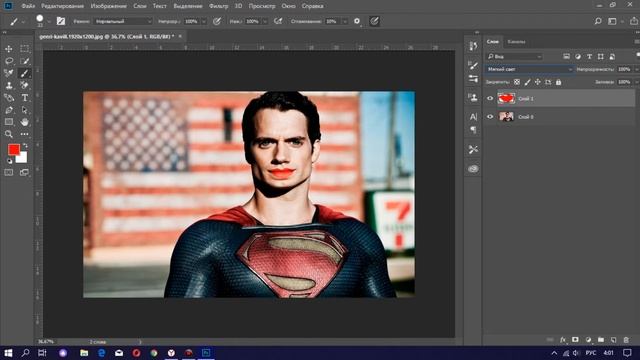The image size is (640, 360).
Task: Close the open document tab
Action: [180, 36]
